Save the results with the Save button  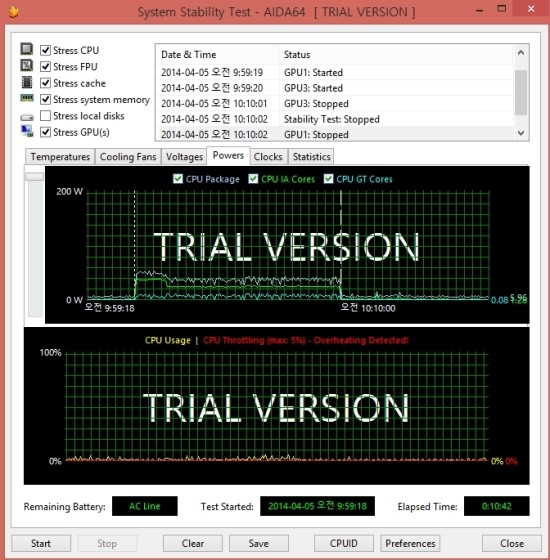[x=259, y=543]
